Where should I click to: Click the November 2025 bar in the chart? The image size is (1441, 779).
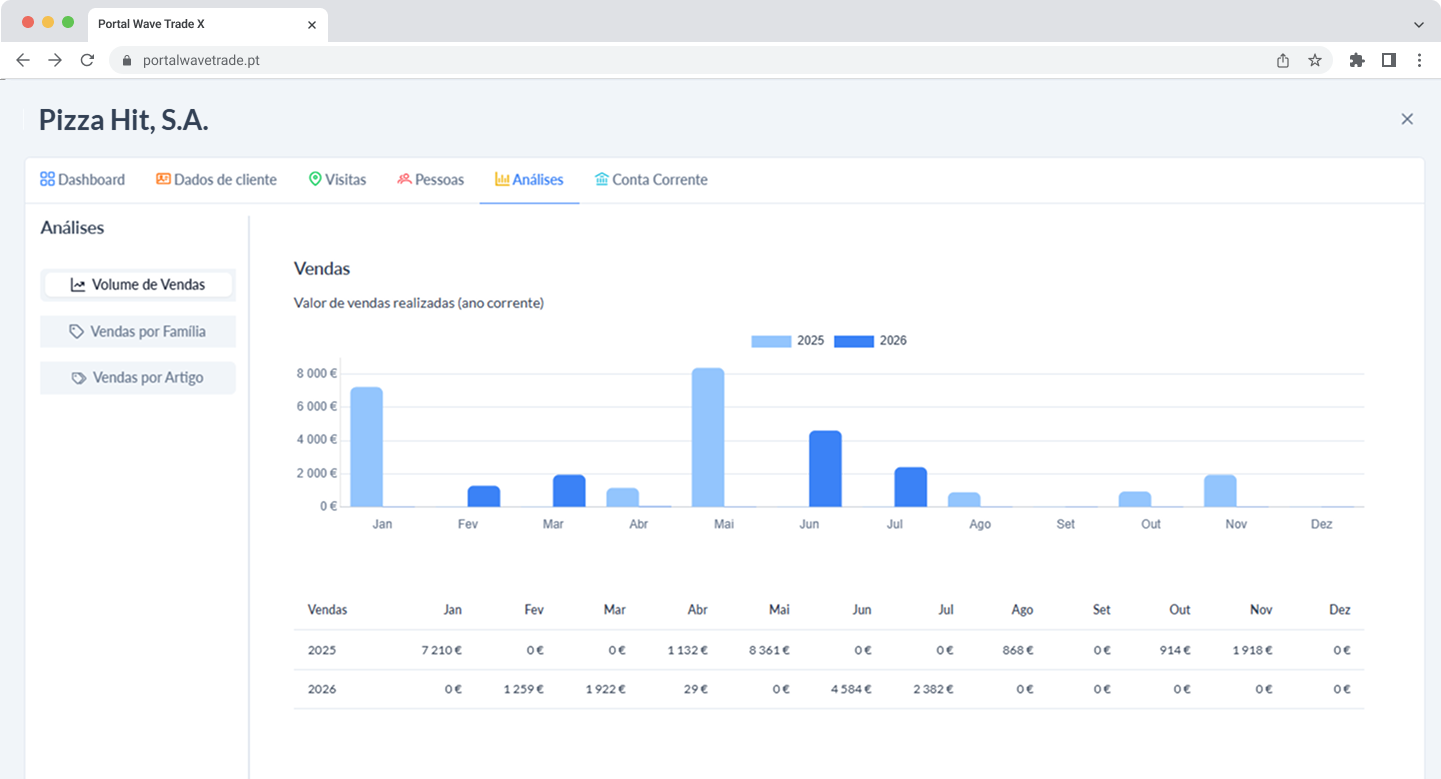[1220, 491]
